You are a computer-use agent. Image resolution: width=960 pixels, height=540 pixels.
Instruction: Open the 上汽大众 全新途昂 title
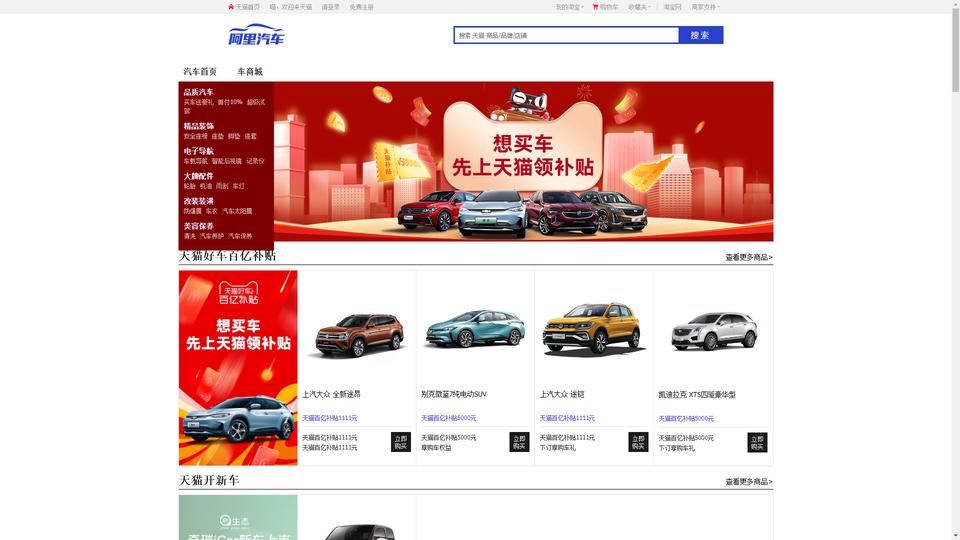[x=331, y=394]
